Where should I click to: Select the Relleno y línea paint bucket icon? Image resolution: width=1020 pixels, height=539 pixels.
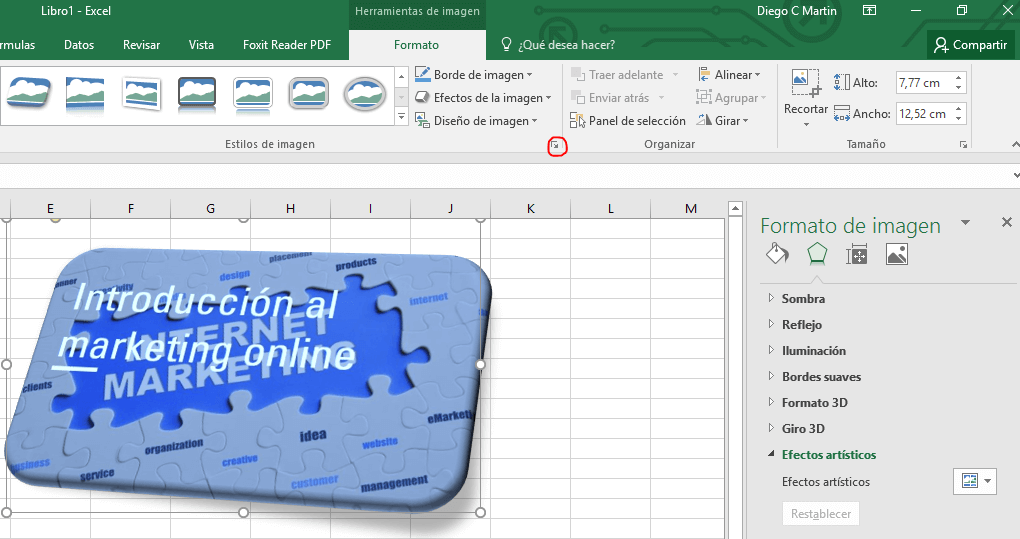(x=777, y=254)
